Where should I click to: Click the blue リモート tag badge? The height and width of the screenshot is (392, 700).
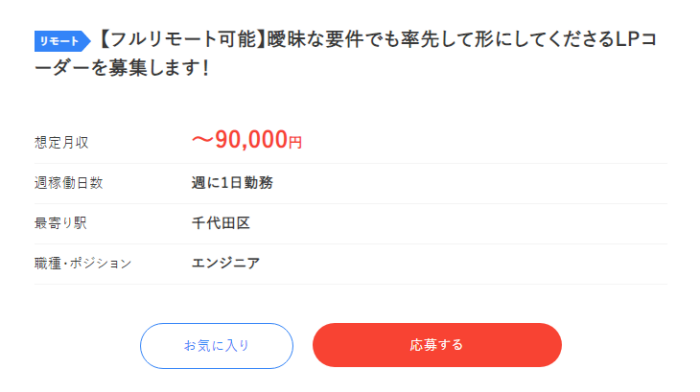62,41
